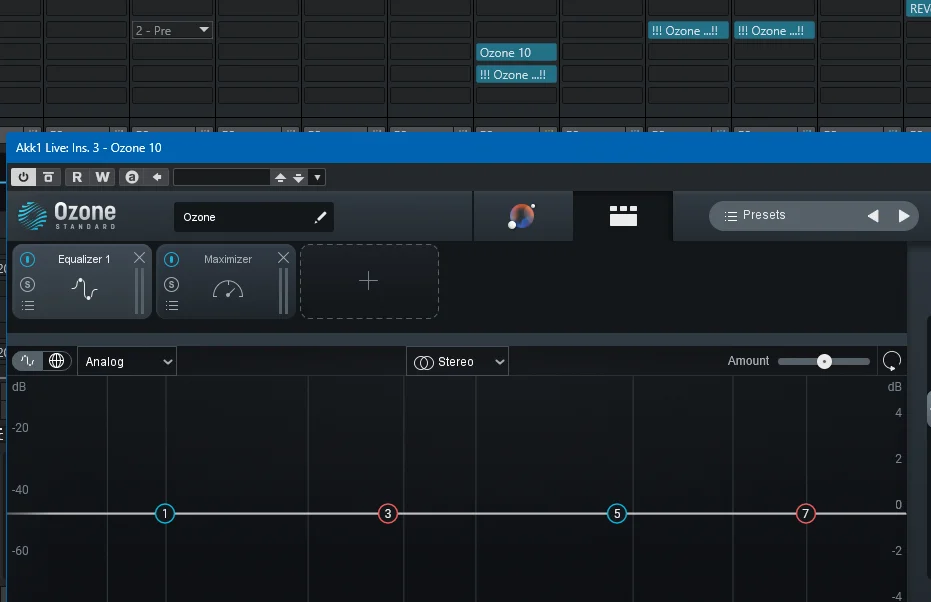Toggle power on Equalizer 1 module
931x602 pixels.
(x=27, y=259)
